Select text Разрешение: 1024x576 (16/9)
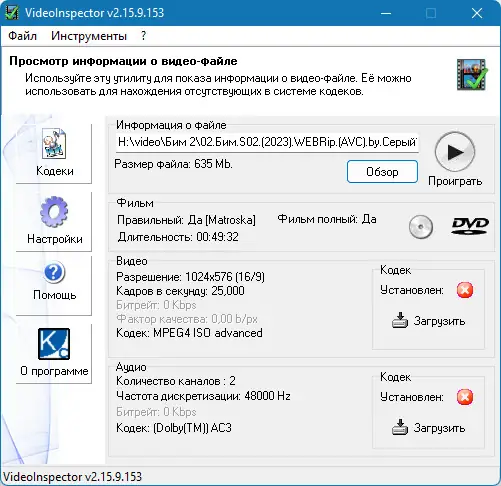501x486 pixels. (x=190, y=277)
